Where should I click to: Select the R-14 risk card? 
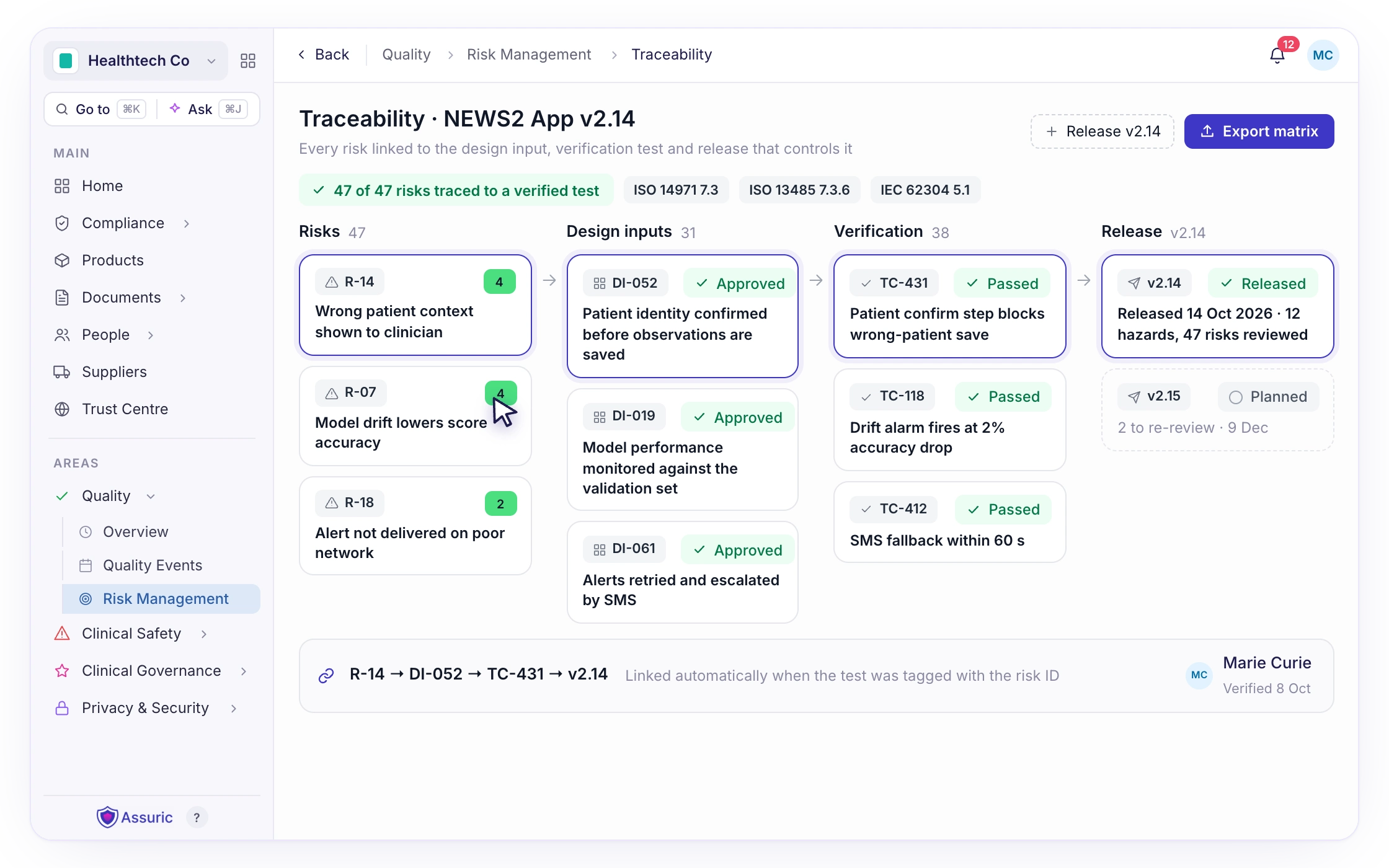coord(415,305)
